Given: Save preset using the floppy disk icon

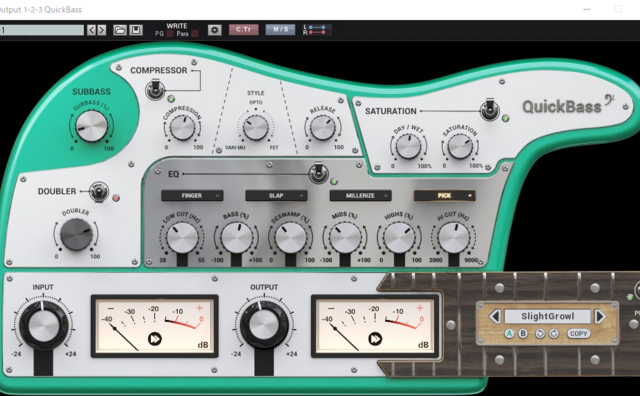Looking at the screenshot, I should pos(136,30).
